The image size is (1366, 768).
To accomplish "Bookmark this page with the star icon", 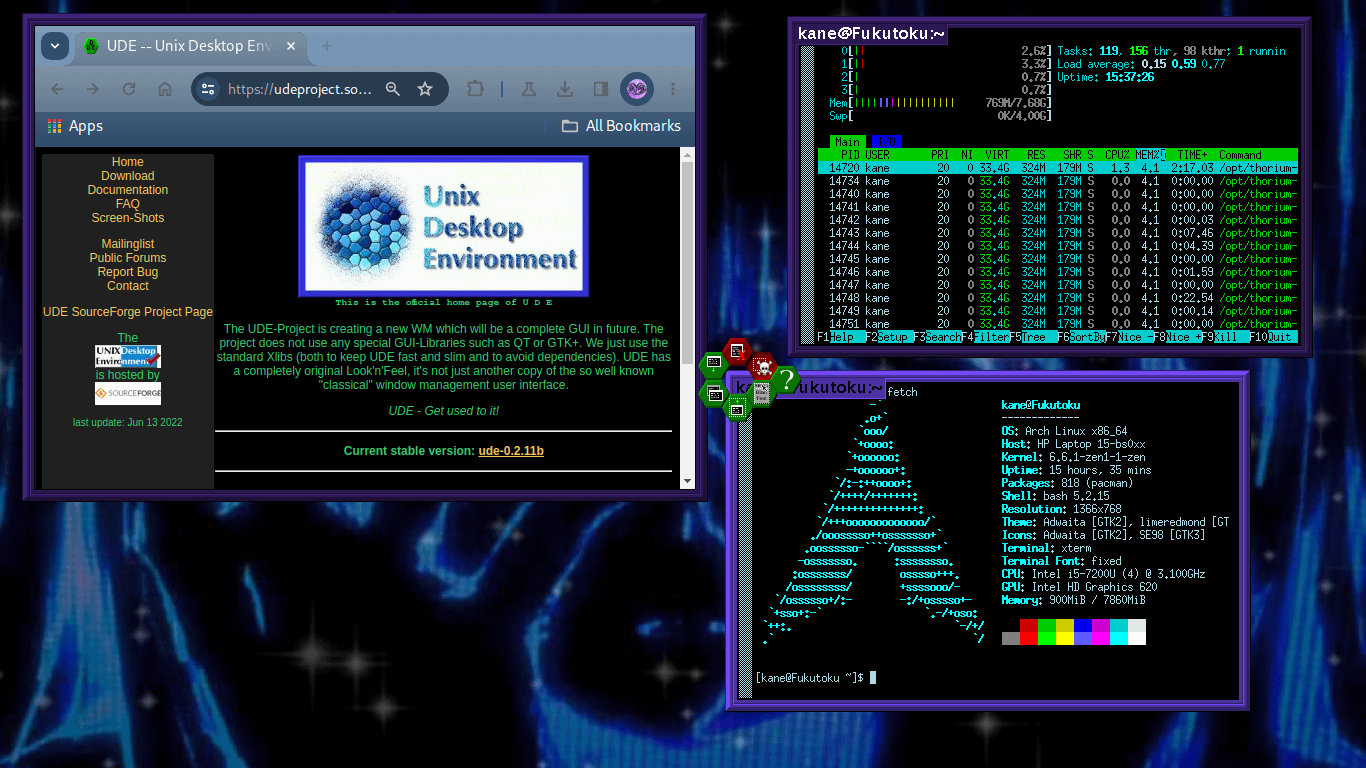I will 425,89.
